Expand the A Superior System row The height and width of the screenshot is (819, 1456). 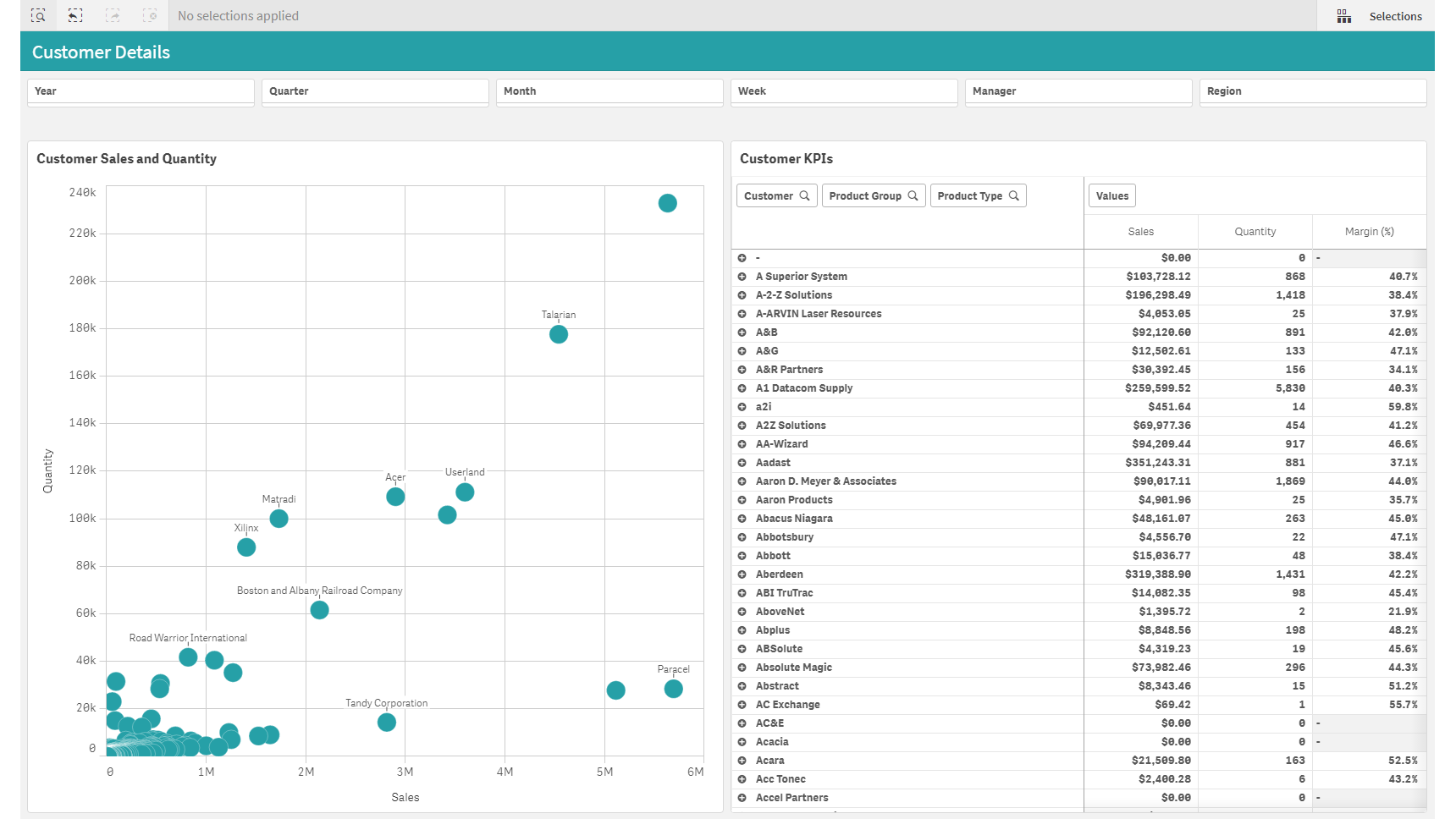click(x=742, y=276)
